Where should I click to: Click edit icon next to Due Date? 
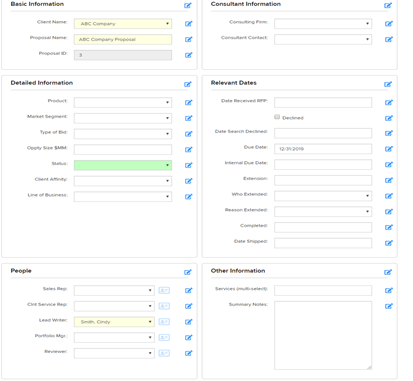pyautogui.click(x=389, y=149)
